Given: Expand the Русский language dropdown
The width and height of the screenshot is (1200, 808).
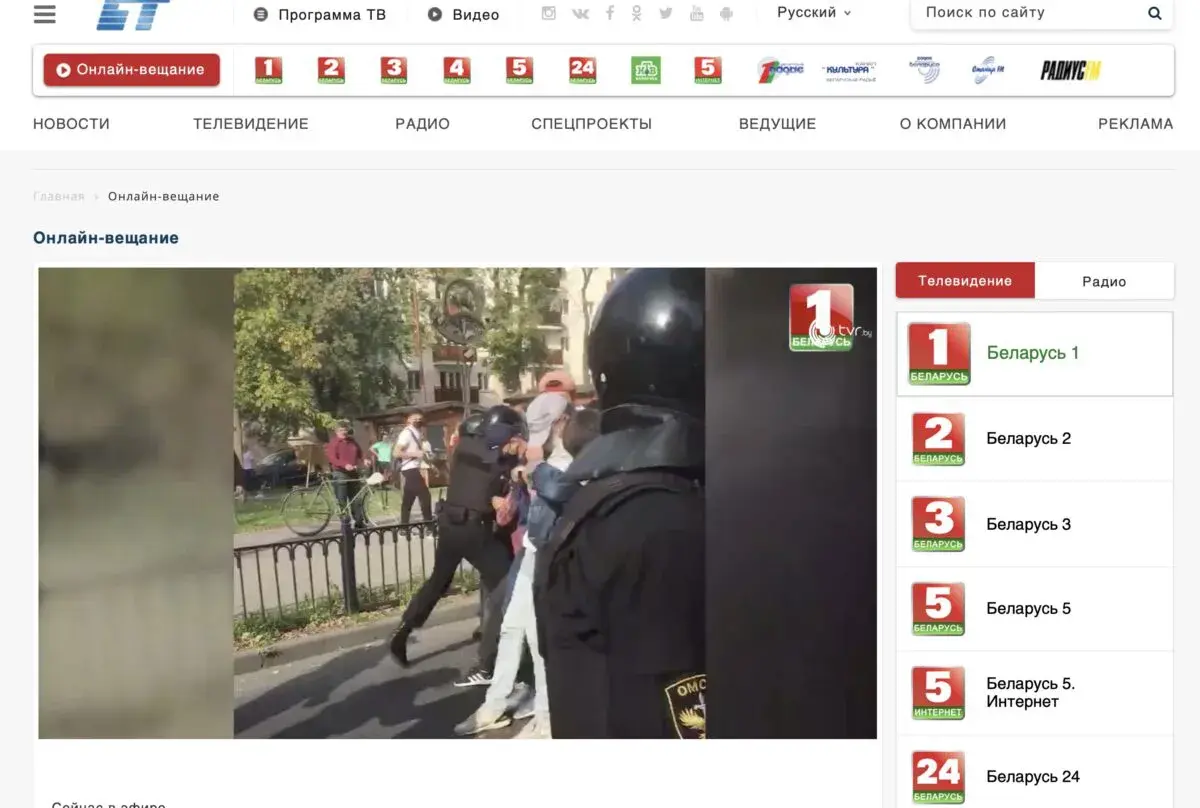Looking at the screenshot, I should pyautogui.click(x=814, y=13).
